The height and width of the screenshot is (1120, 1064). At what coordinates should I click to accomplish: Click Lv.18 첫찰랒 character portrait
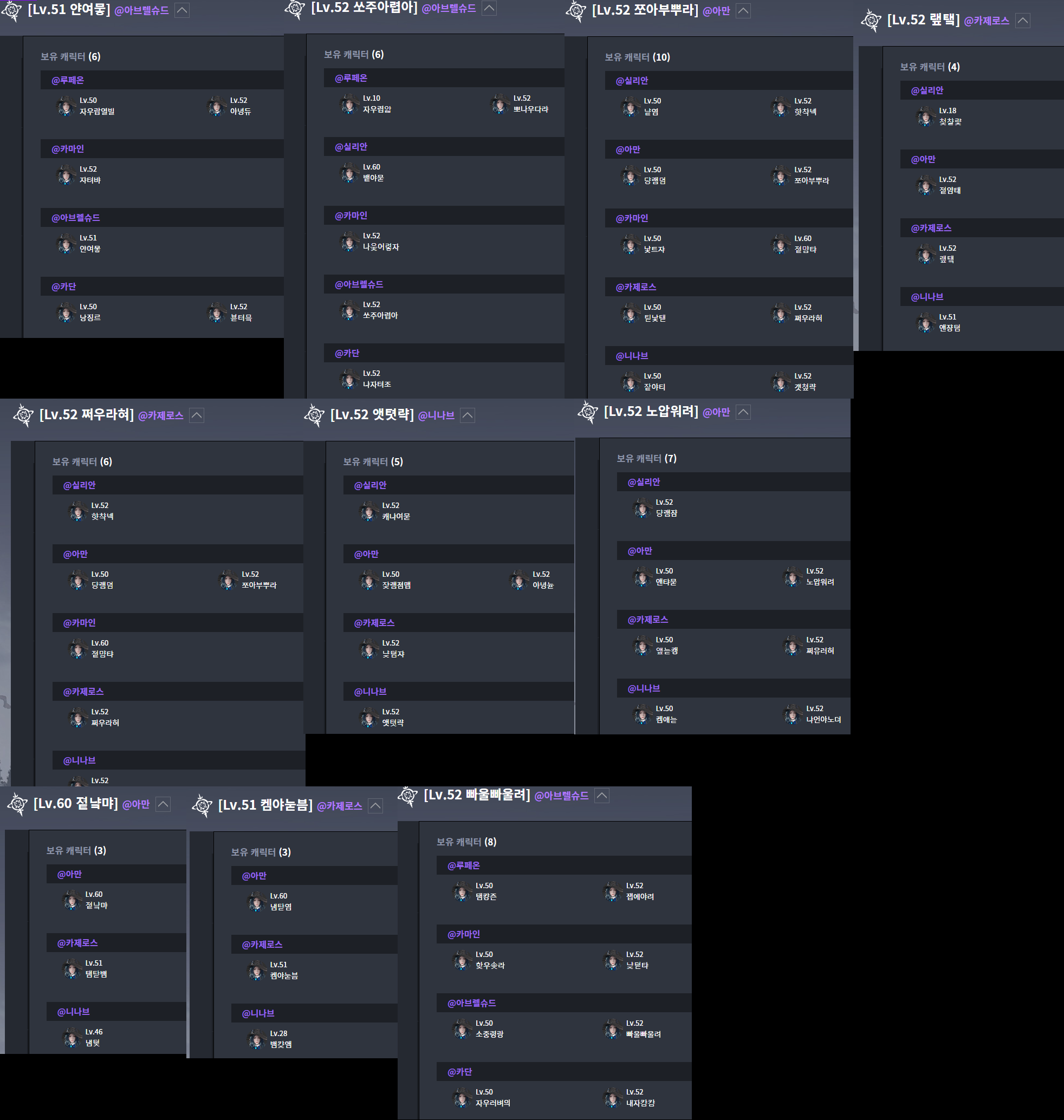[926, 116]
